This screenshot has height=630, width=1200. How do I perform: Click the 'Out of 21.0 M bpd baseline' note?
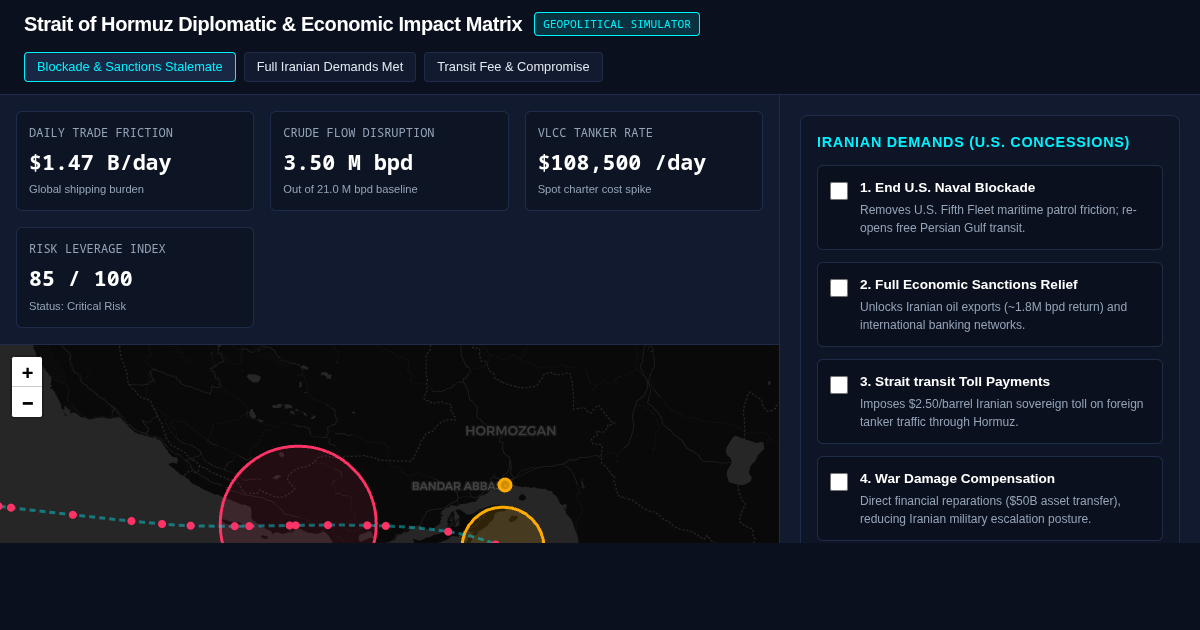(x=350, y=189)
